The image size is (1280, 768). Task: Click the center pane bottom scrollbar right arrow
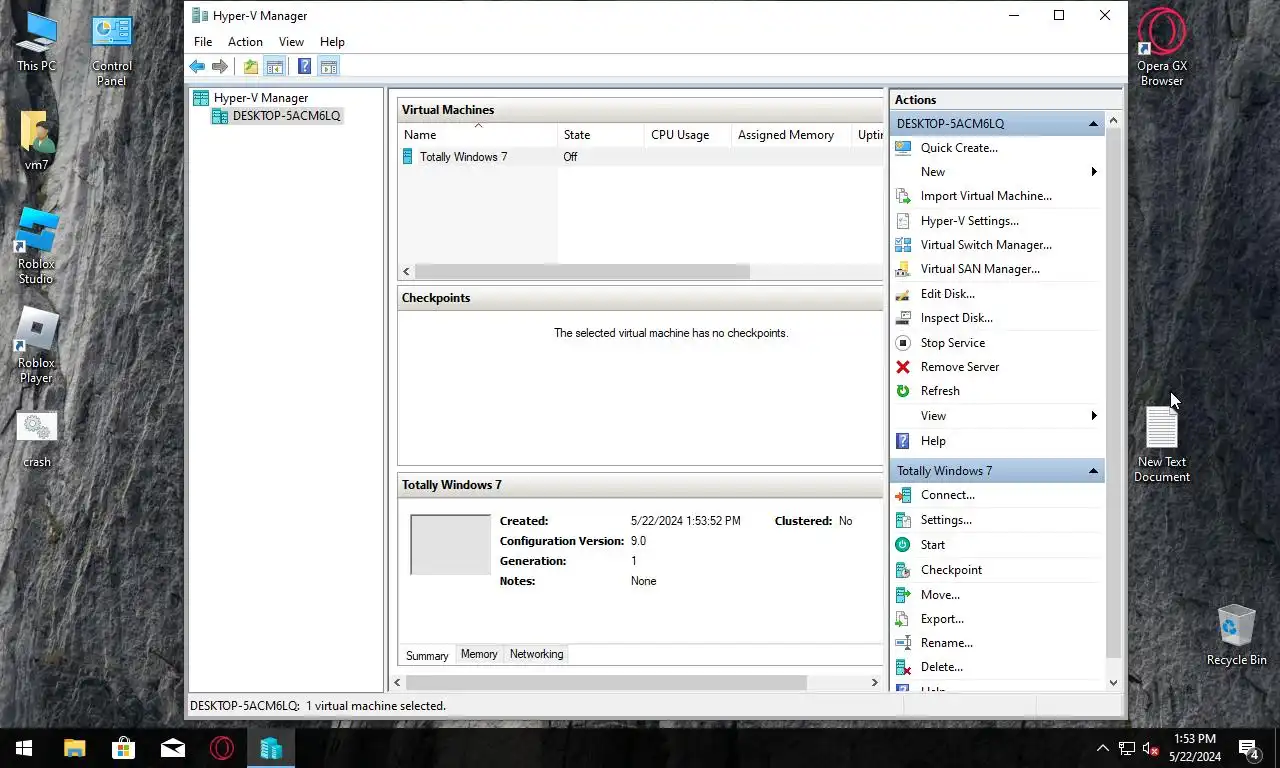coord(874,683)
